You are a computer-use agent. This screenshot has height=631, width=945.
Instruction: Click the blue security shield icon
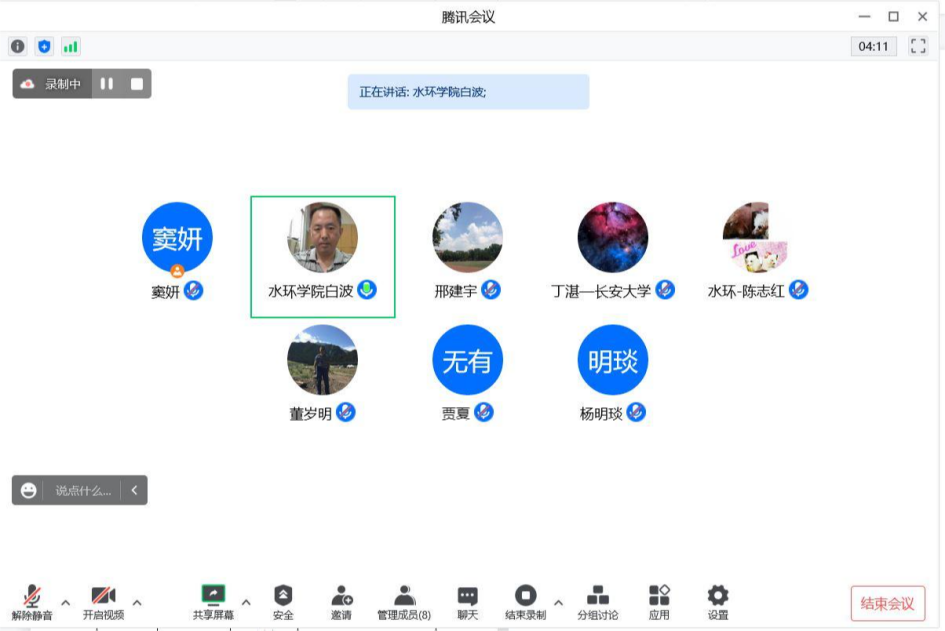tap(44, 46)
